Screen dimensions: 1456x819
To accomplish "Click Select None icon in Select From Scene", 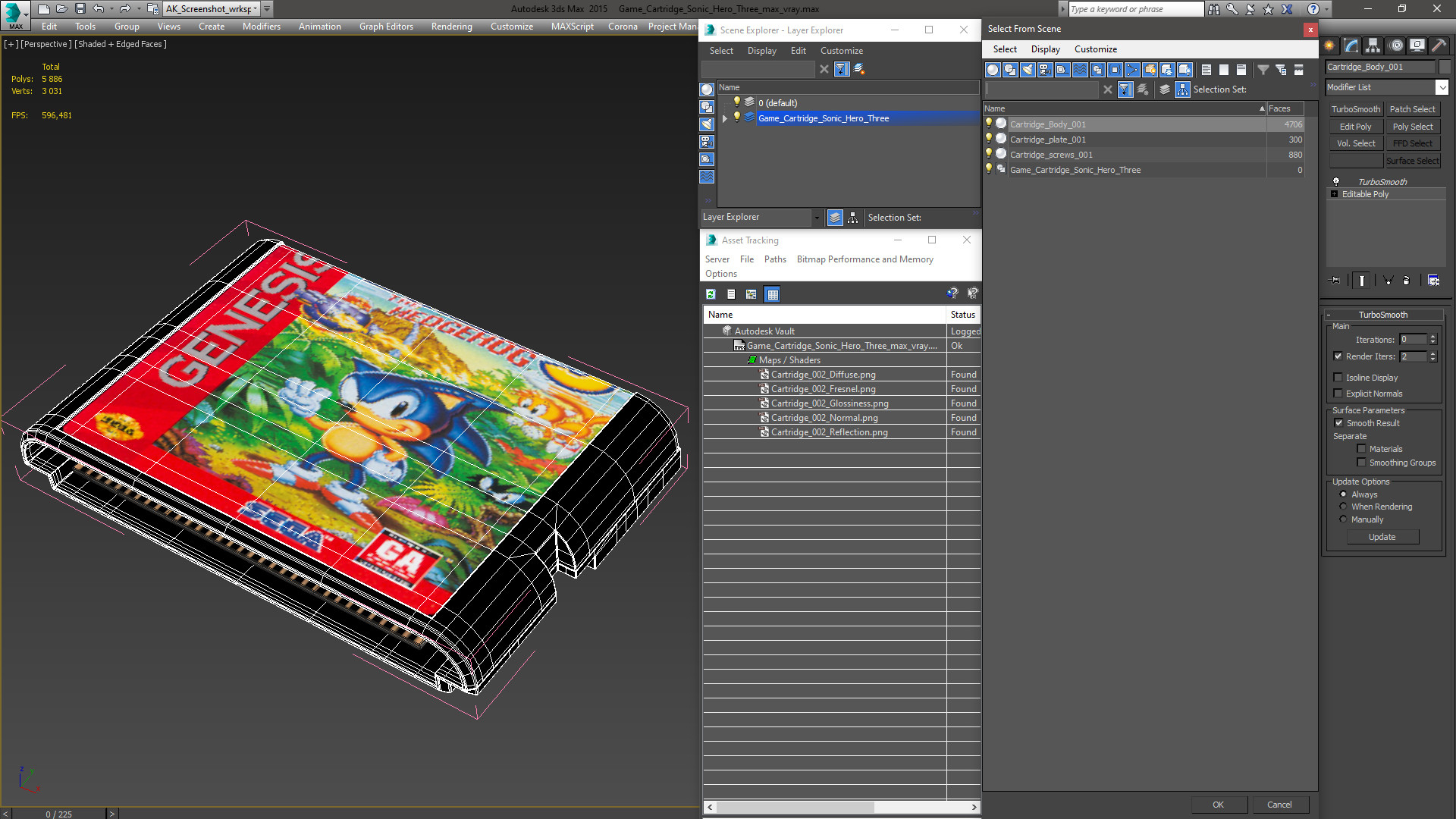I will tap(1224, 70).
